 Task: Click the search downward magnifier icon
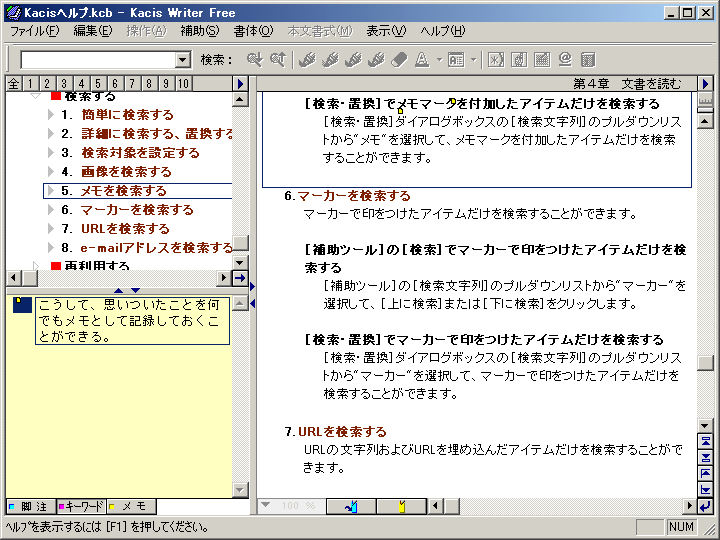pos(254,60)
